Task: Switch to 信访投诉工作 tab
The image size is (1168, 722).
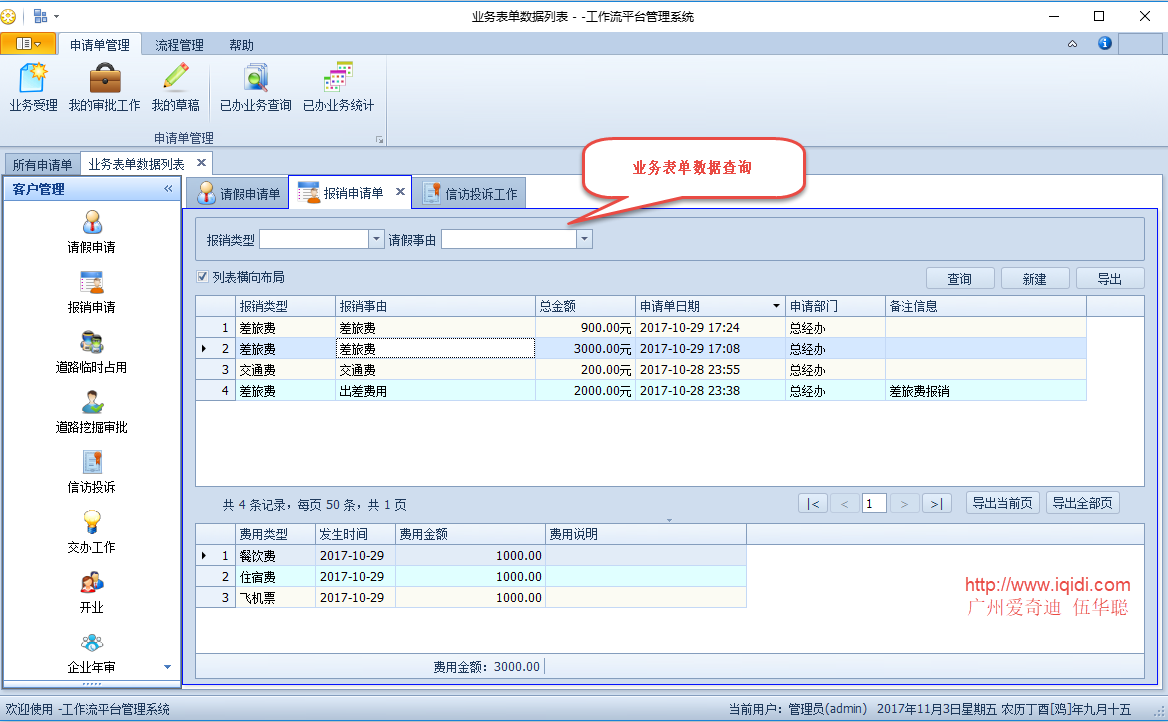Action: tap(470, 194)
